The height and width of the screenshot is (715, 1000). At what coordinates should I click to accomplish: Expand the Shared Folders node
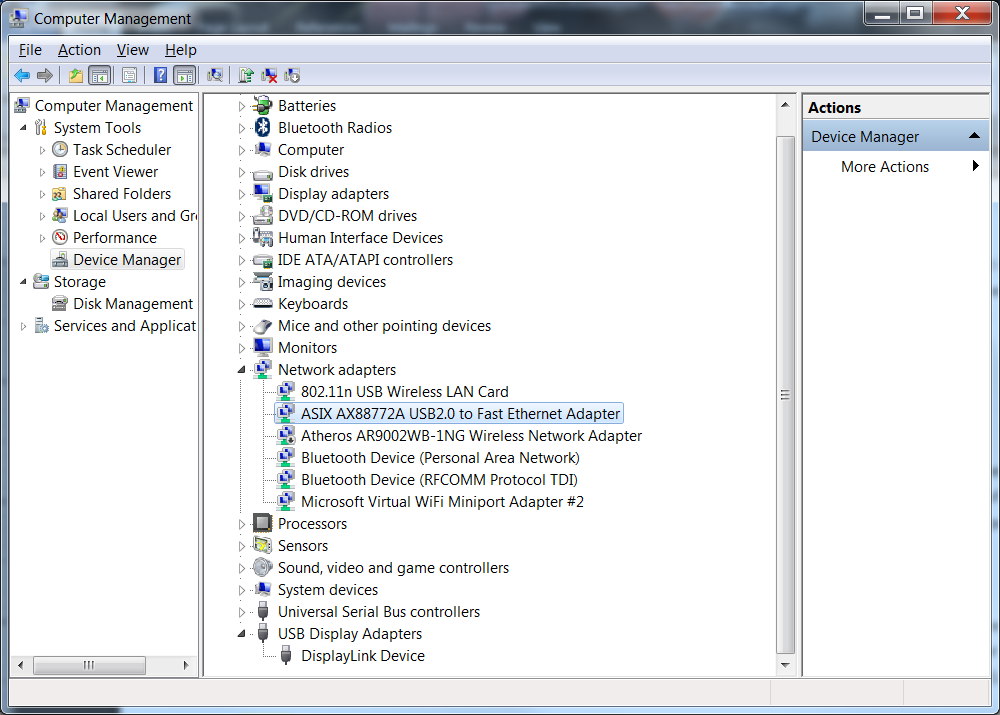click(42, 195)
